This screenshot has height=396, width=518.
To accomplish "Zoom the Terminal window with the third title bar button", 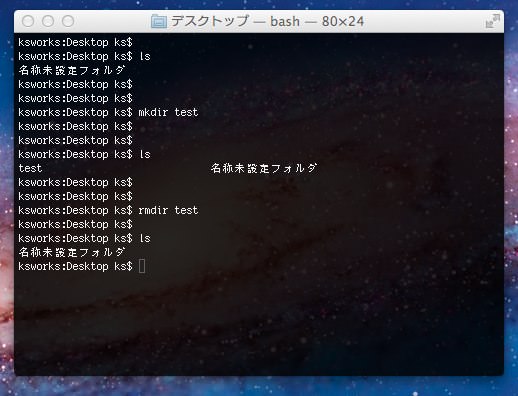I will click(68, 21).
